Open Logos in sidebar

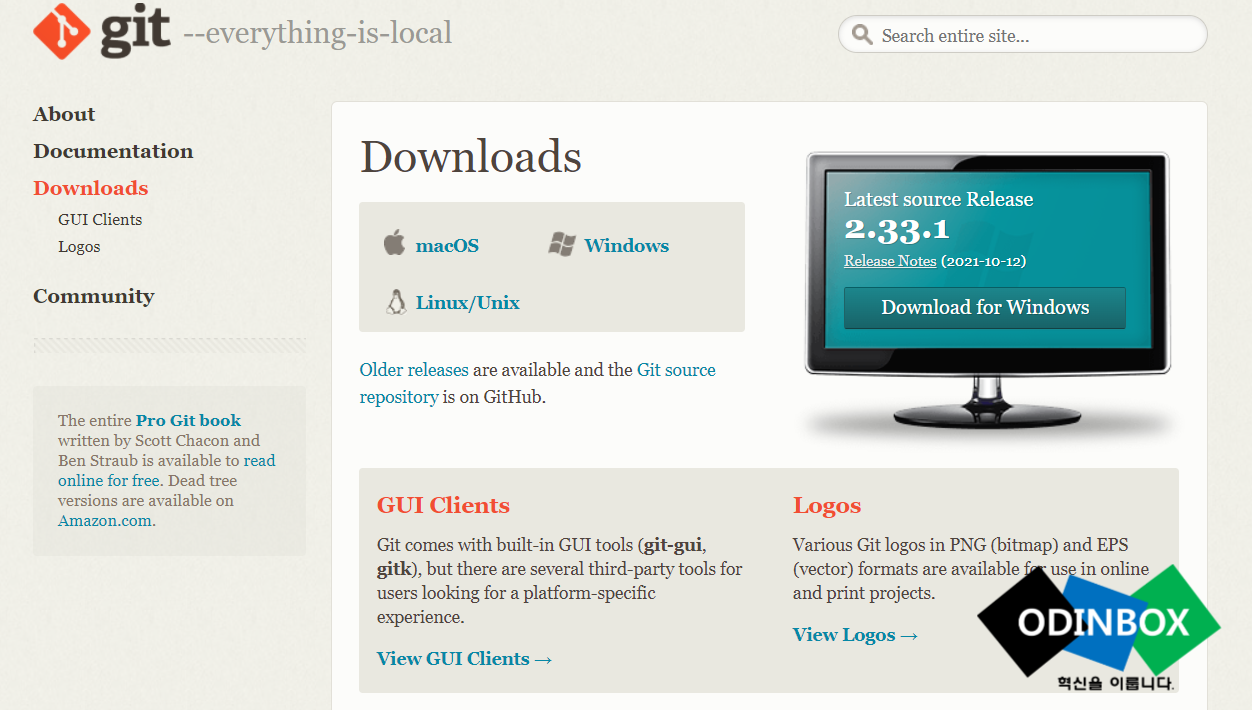pyautogui.click(x=79, y=247)
